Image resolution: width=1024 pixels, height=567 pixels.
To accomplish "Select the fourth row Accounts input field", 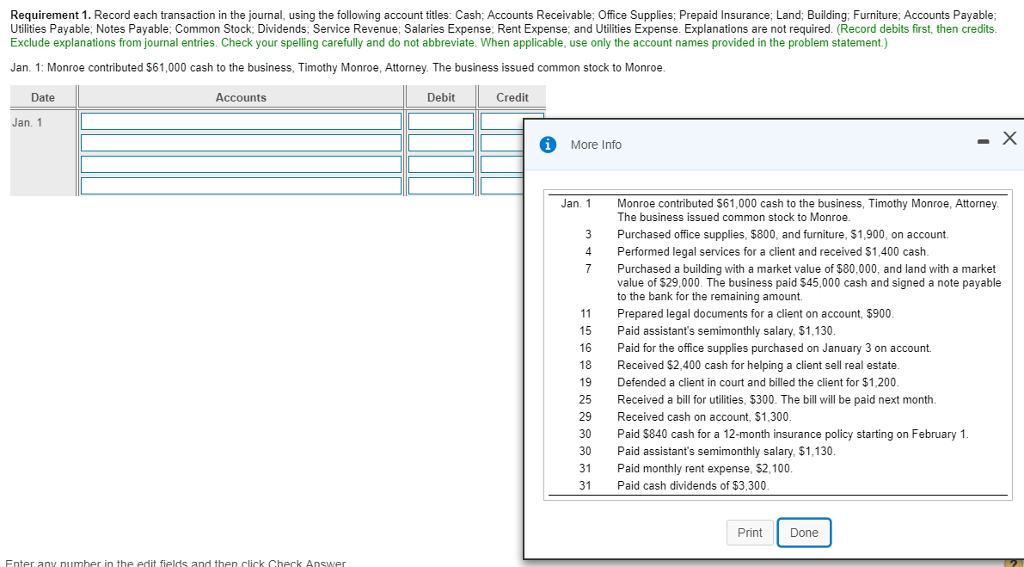I will tap(241, 186).
